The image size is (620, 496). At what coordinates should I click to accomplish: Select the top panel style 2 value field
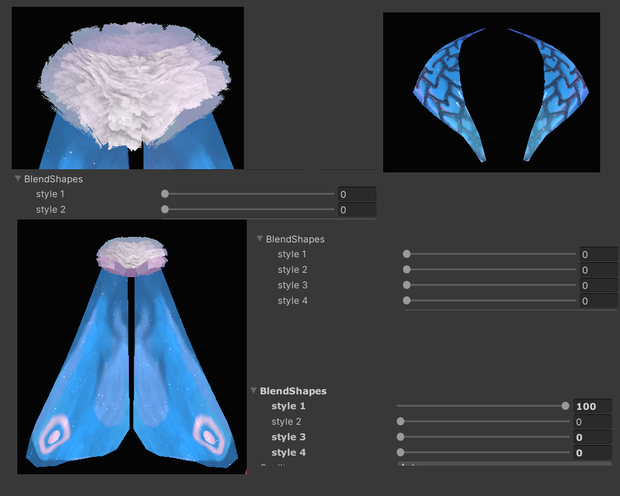[x=357, y=210]
